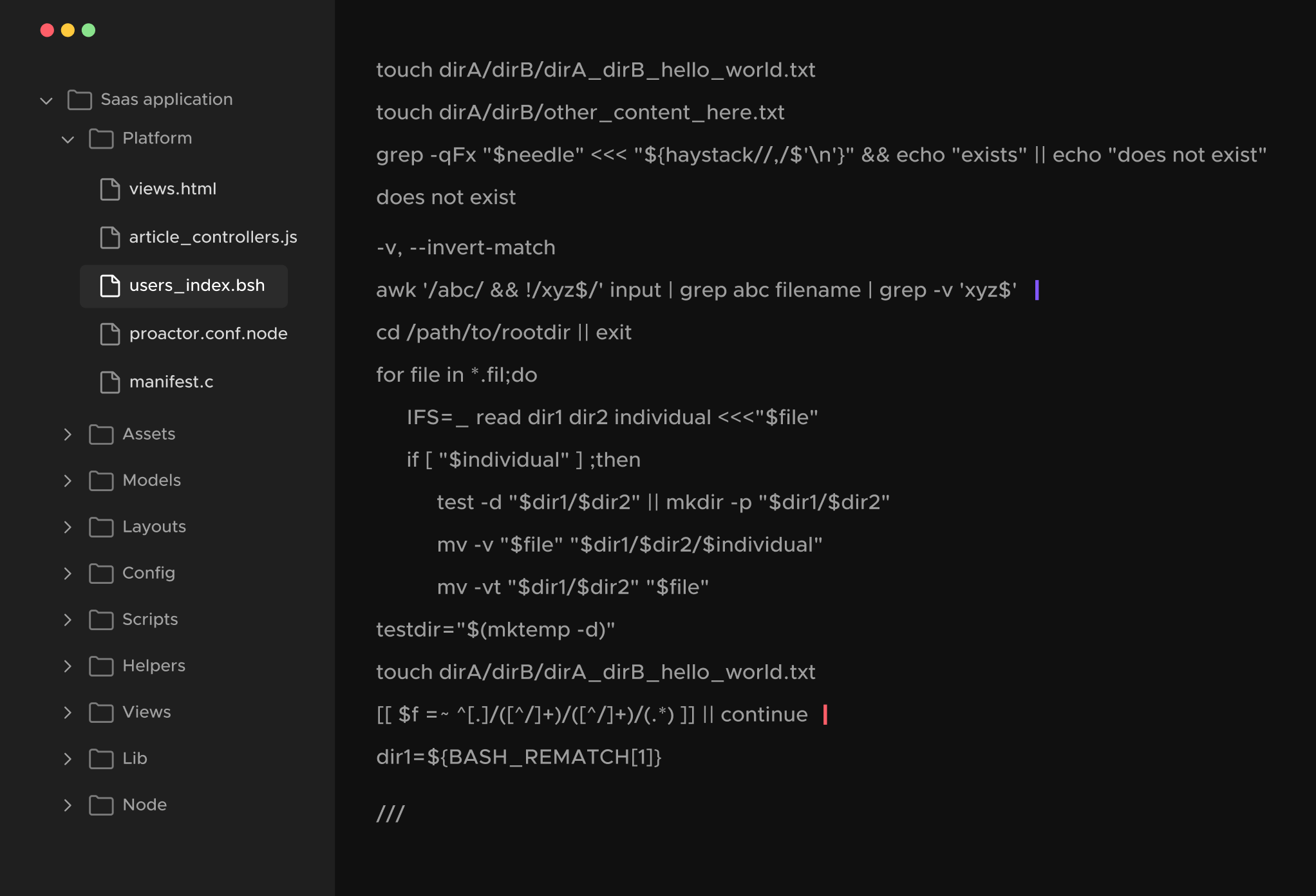Click the Assets folder icon
1316x896 pixels.
coord(101,434)
